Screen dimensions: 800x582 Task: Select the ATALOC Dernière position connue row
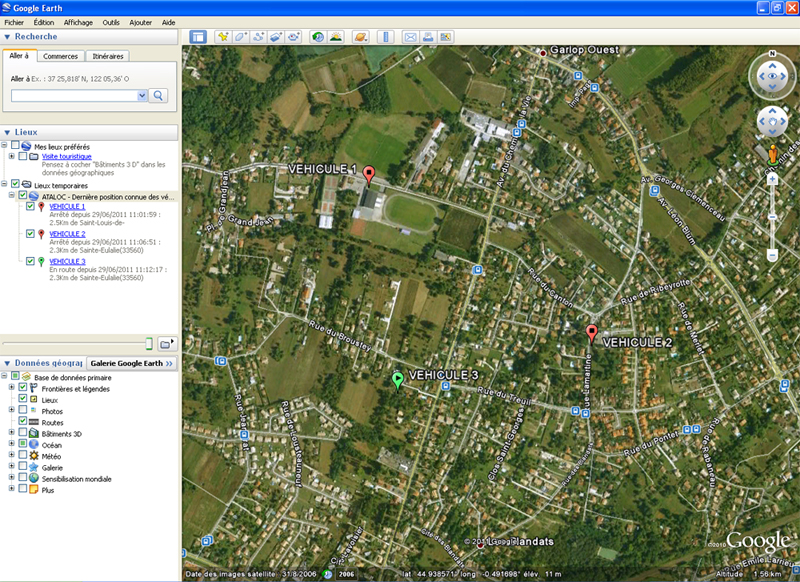tap(108, 197)
